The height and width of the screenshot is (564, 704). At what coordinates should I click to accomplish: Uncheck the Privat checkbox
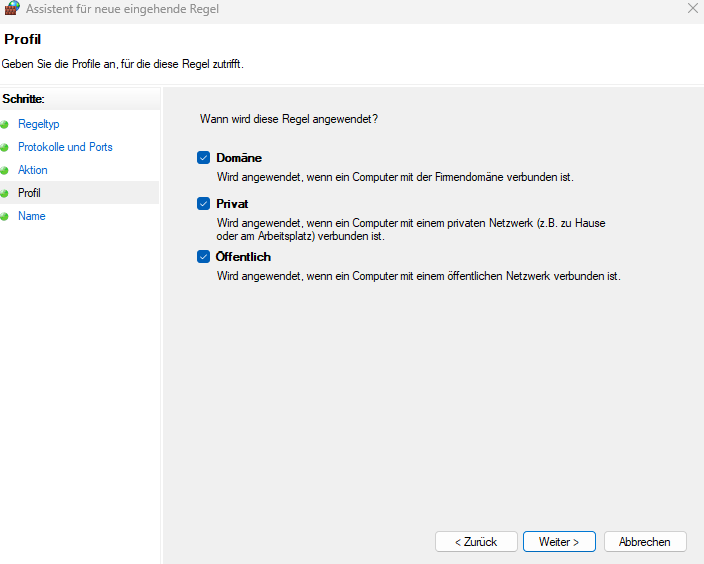[204, 203]
